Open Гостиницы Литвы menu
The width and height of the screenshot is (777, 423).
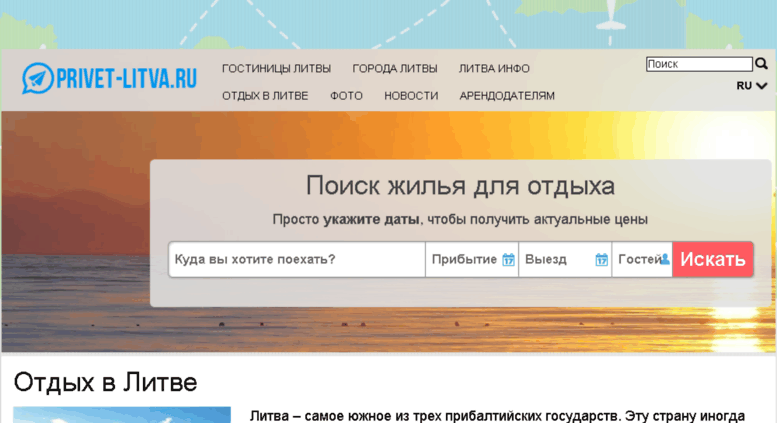(277, 68)
